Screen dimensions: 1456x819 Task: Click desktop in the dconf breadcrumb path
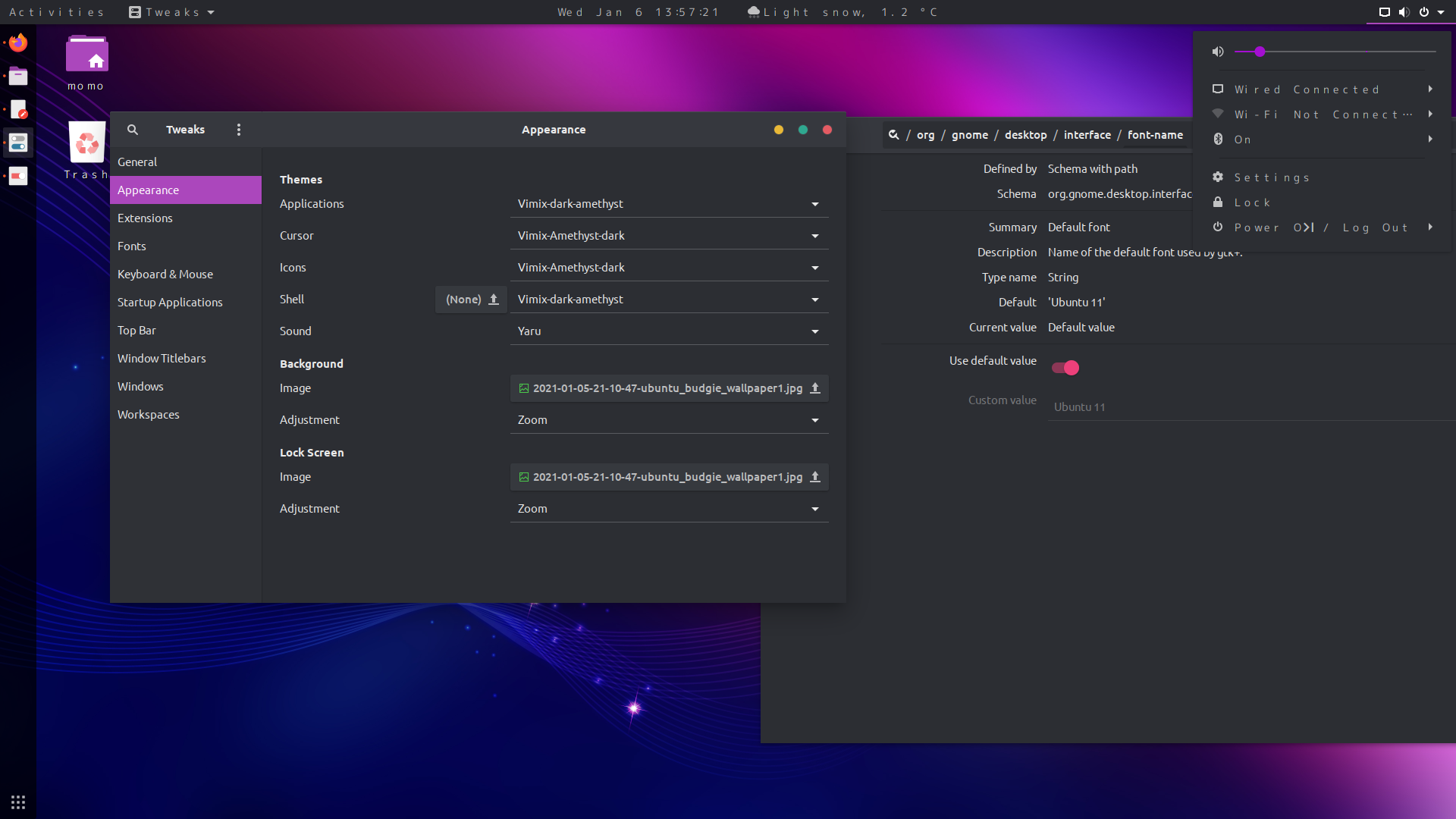[1026, 134]
